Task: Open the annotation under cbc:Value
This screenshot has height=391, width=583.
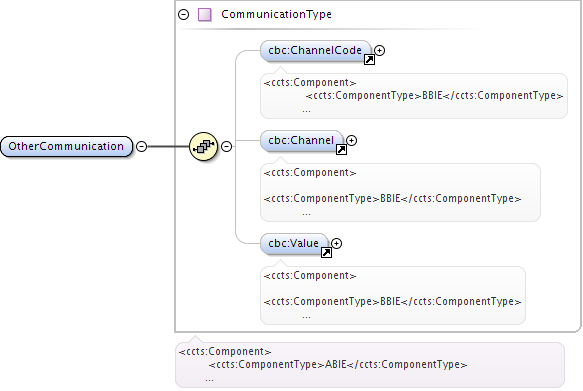Action: pyautogui.click(x=393, y=295)
